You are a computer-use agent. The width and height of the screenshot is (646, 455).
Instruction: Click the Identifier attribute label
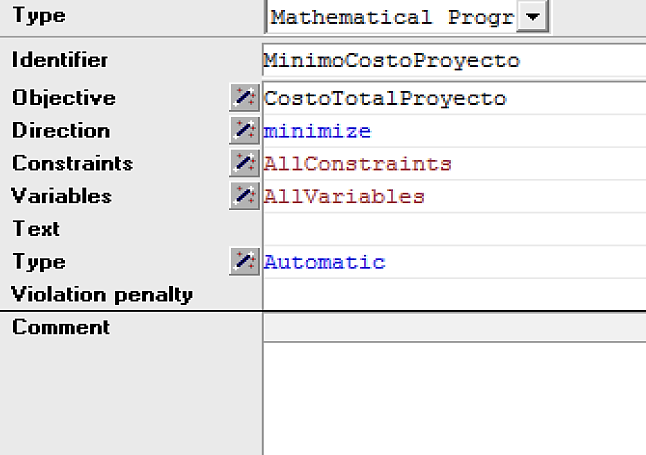(60, 60)
